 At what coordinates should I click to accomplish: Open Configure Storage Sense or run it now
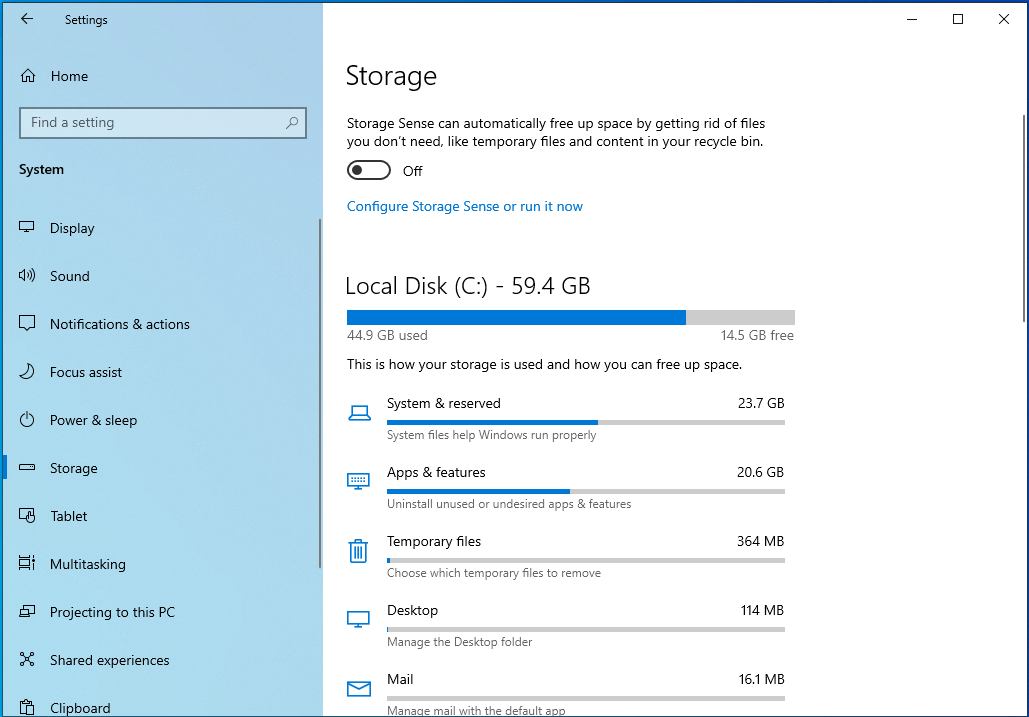[464, 204]
